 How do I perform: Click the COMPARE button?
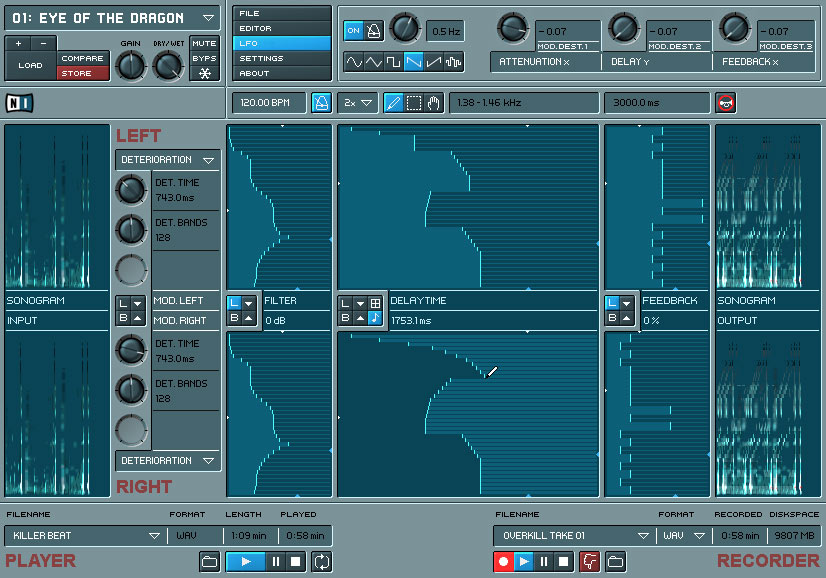click(83, 58)
